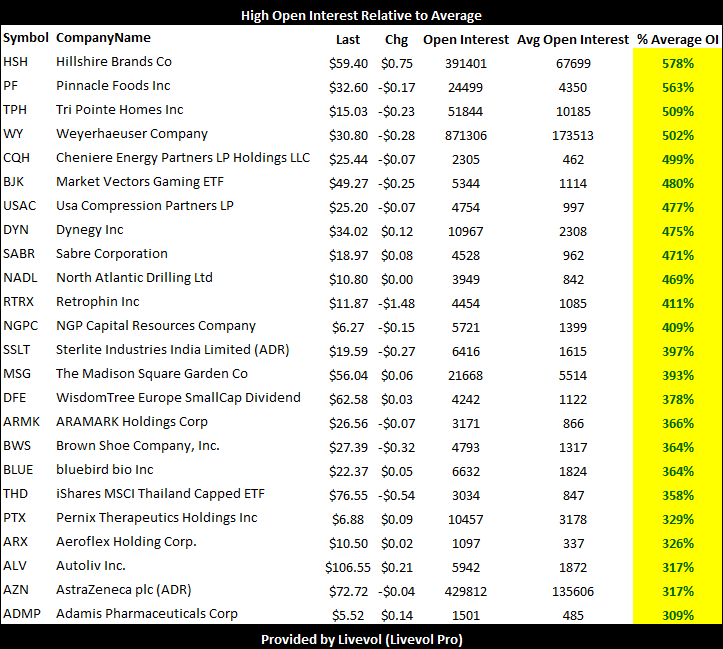Select iShares MSCI Thailand Capped ETF
This screenshot has height=649, width=723.
click(160, 494)
